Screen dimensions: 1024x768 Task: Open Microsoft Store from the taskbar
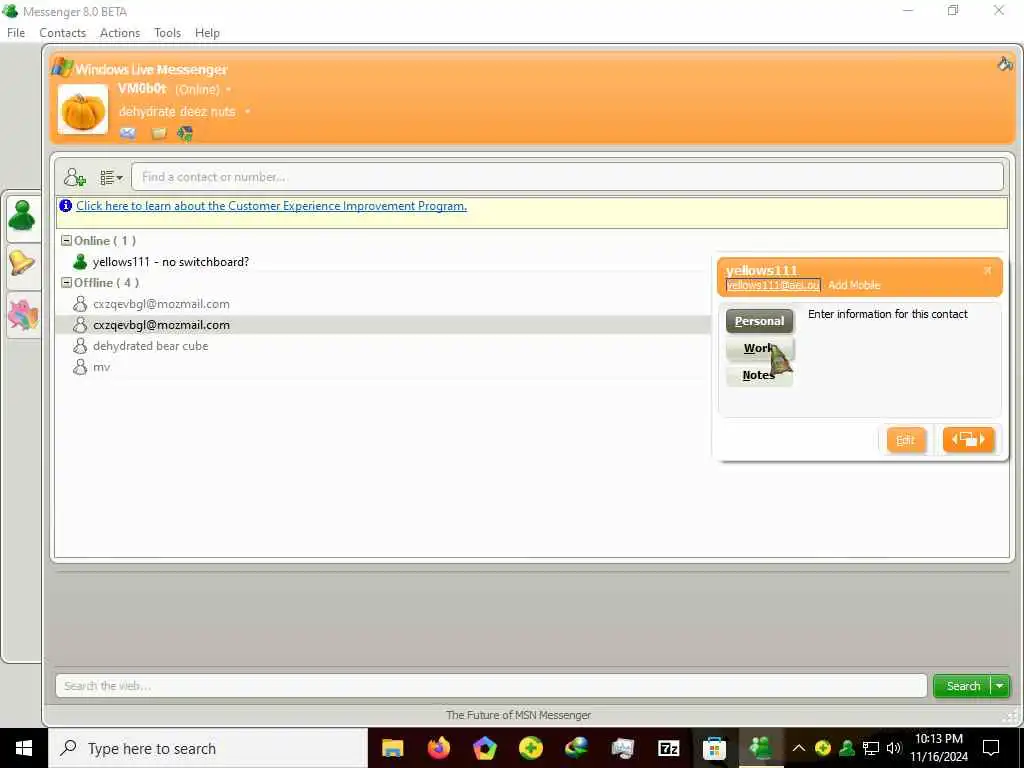[x=714, y=748]
